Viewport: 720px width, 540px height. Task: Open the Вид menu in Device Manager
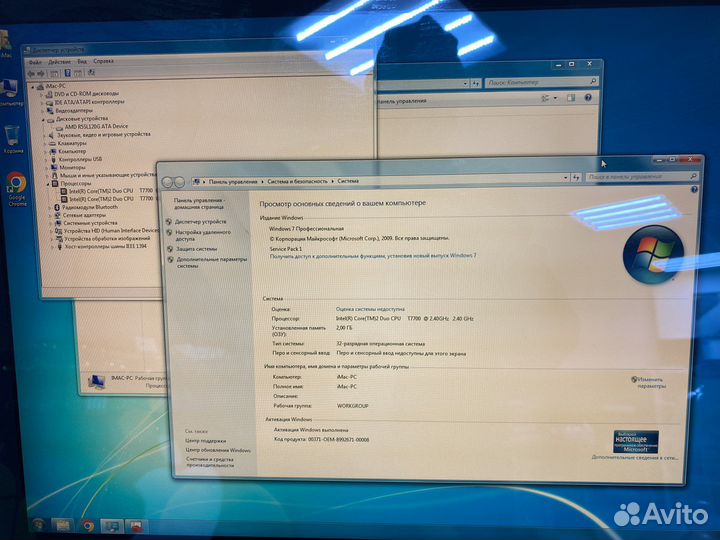point(82,61)
